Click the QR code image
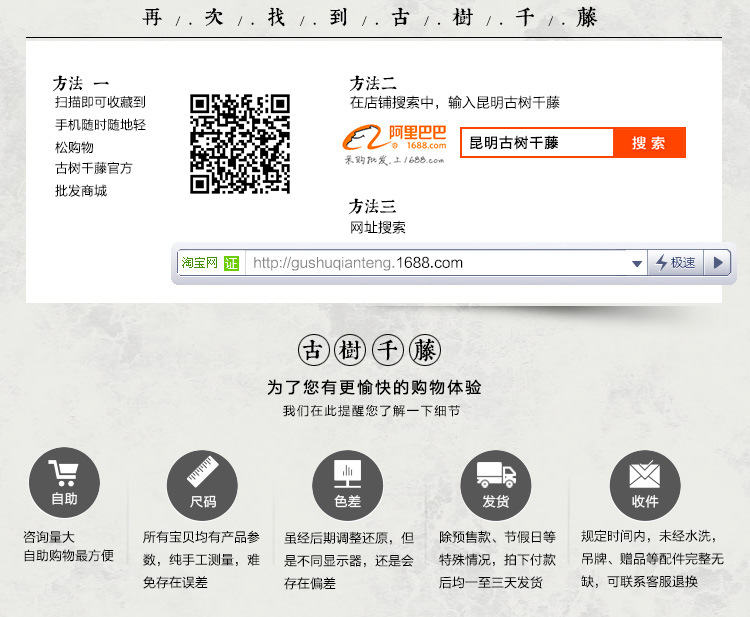This screenshot has width=750, height=617. tap(240, 144)
